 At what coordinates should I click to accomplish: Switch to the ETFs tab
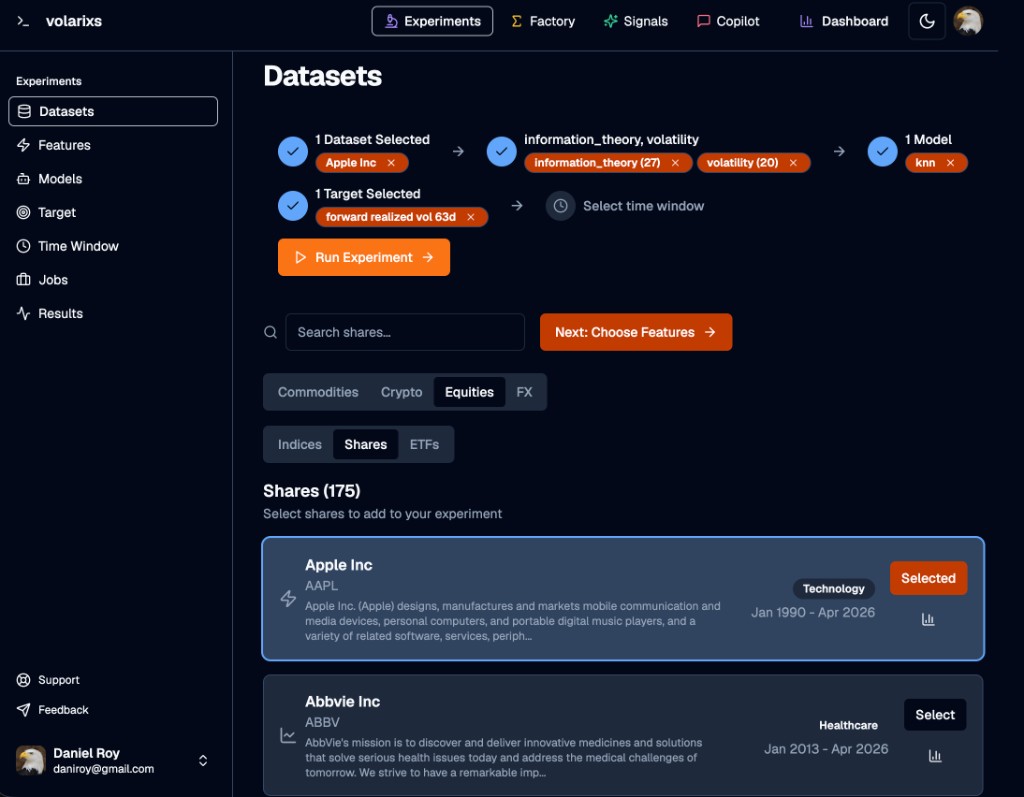[425, 444]
